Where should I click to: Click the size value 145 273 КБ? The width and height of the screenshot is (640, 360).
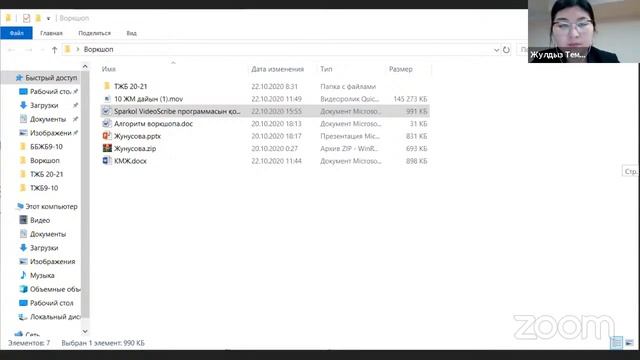point(410,99)
